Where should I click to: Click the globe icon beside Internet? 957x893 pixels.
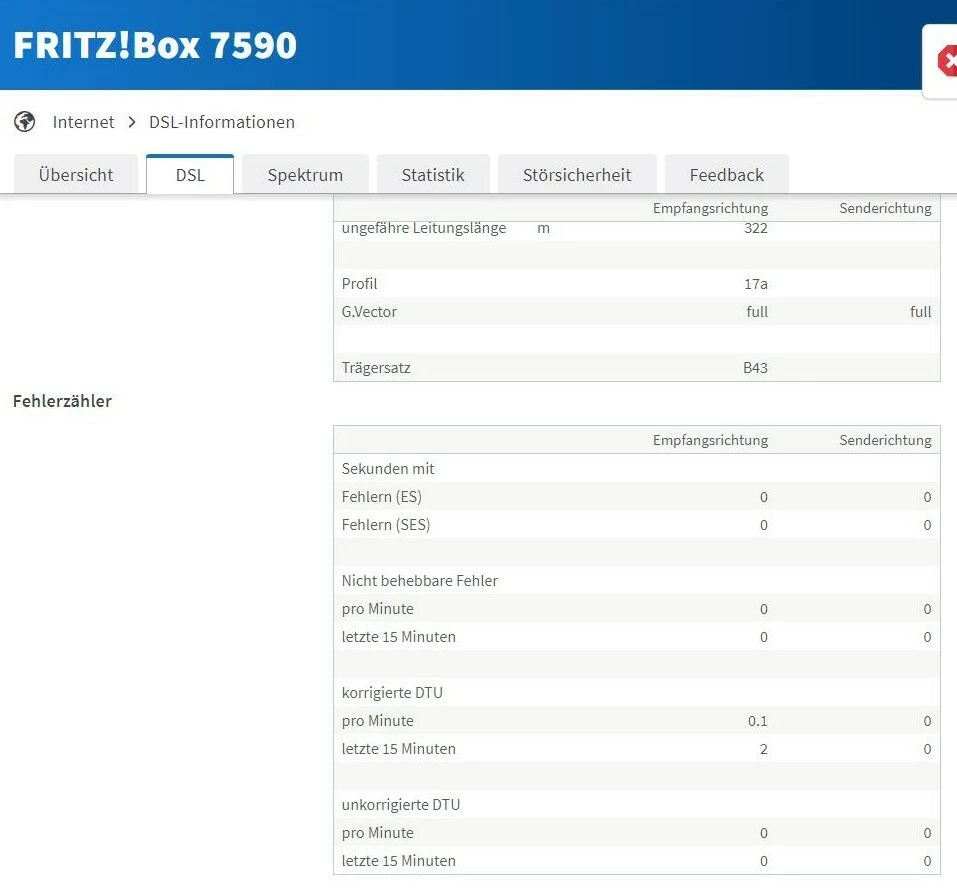[24, 122]
